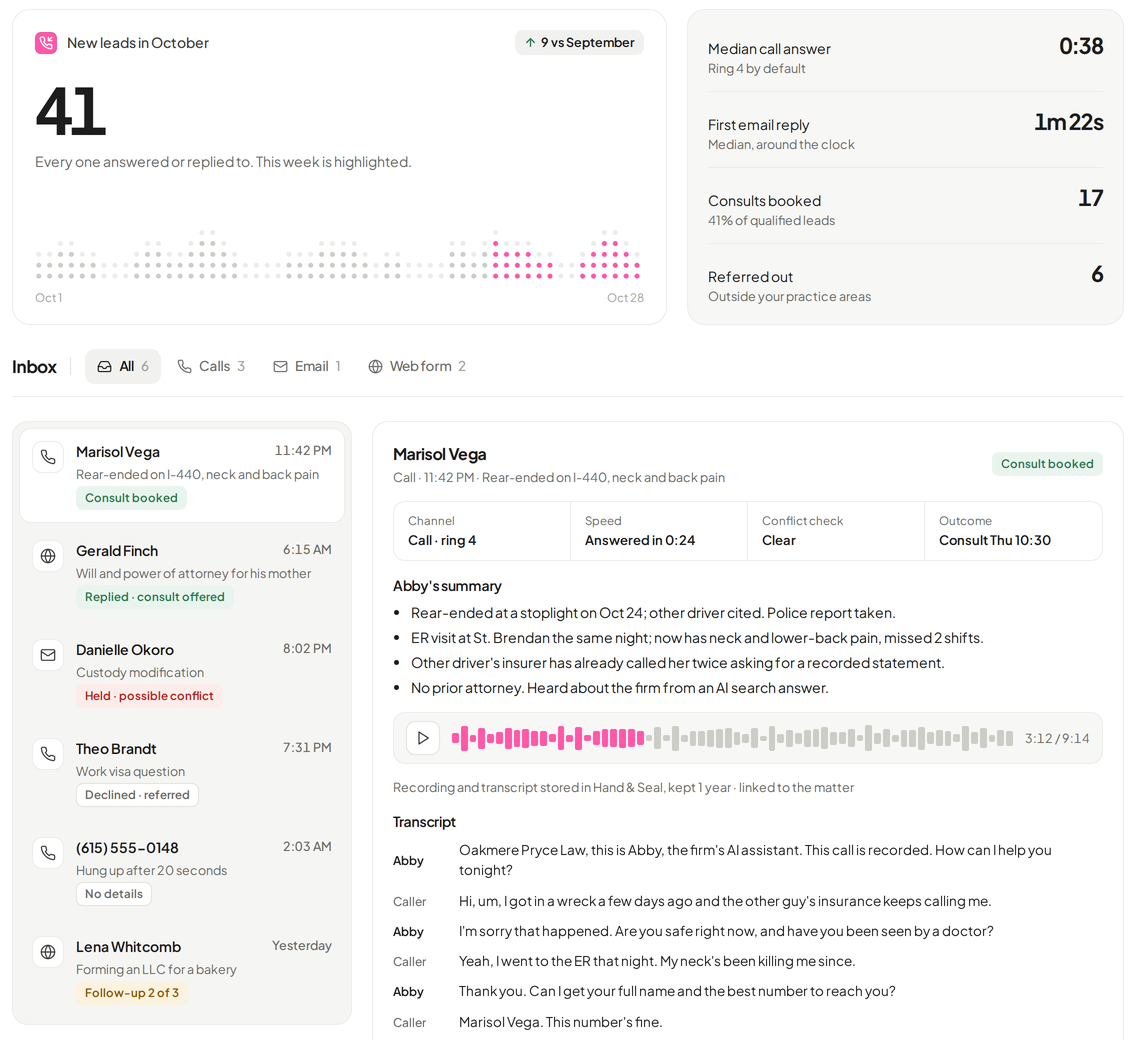The height and width of the screenshot is (1040, 1140).
Task: Click the globe icon on Lena Whitcomb's row
Action: [x=48, y=952]
